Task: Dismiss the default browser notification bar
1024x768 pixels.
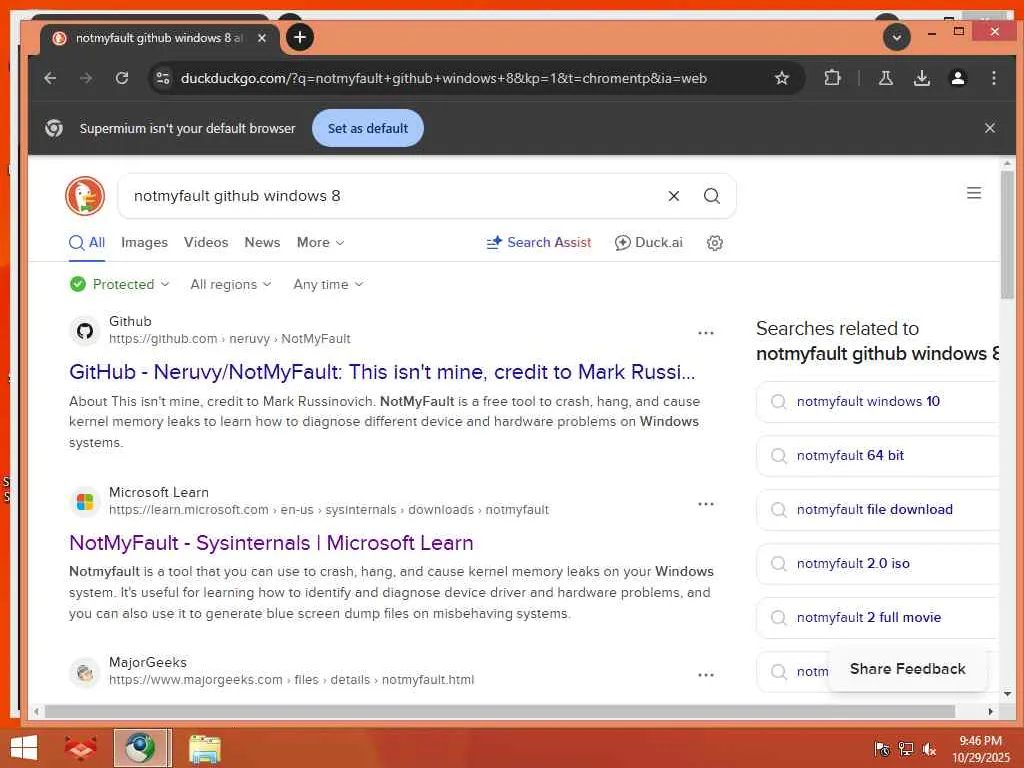Action: point(989,128)
